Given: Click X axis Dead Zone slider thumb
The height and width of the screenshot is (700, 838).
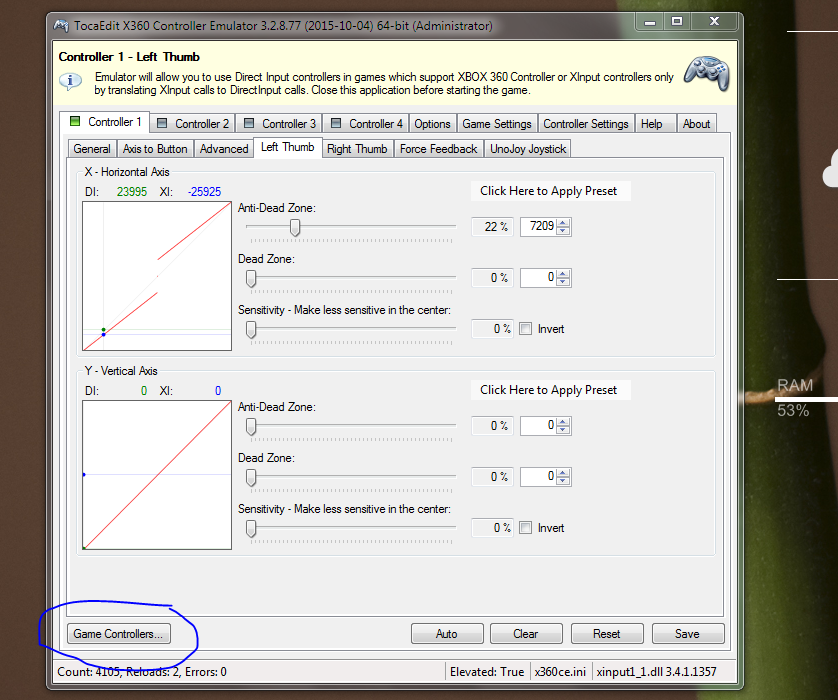Looking at the screenshot, I should pyautogui.click(x=251, y=278).
